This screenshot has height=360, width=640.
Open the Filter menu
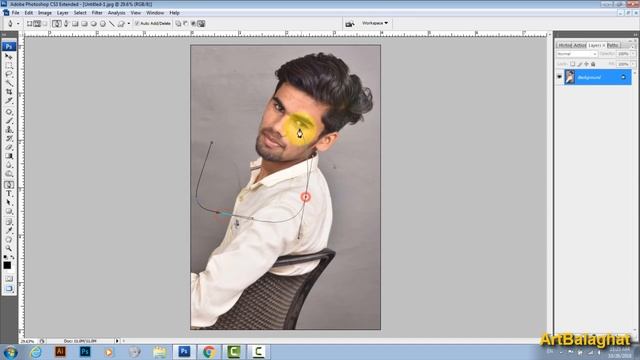point(97,13)
